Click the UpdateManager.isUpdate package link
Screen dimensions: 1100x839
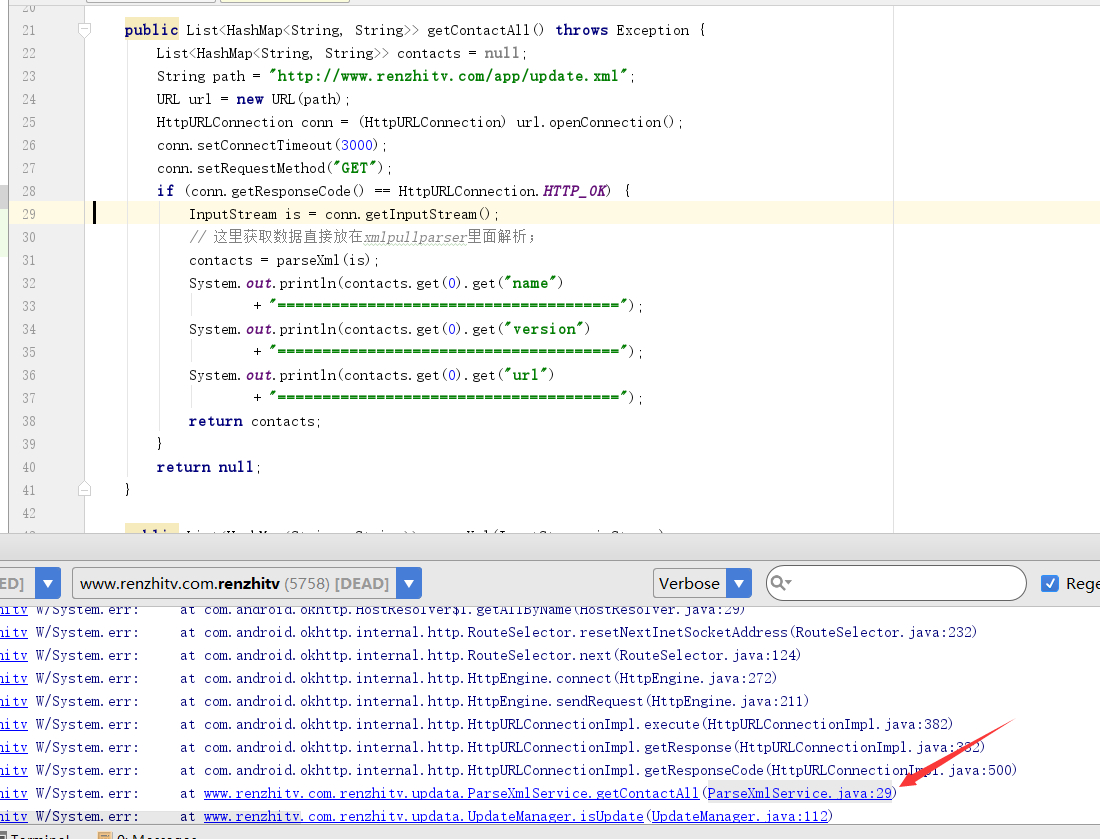tap(425, 817)
